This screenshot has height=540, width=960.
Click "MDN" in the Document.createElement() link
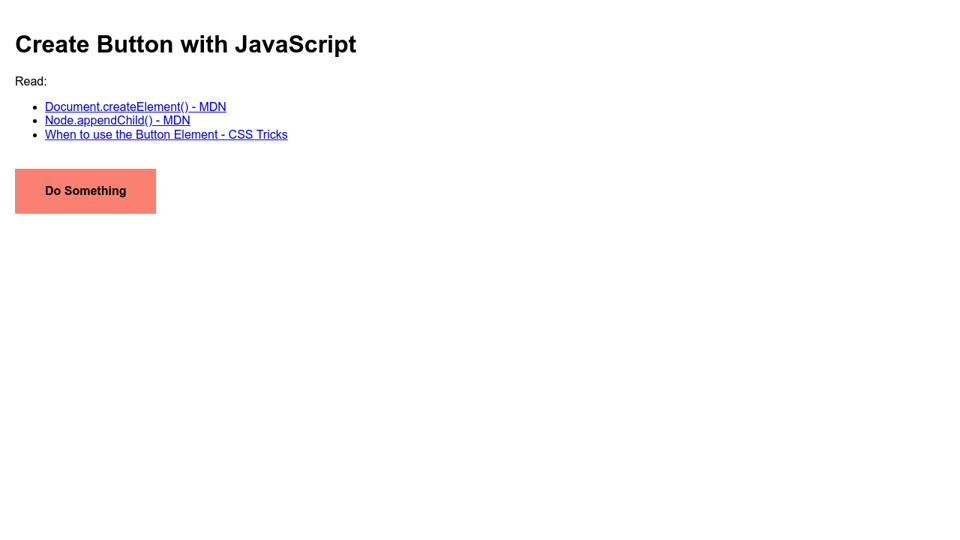pyautogui.click(x=212, y=107)
